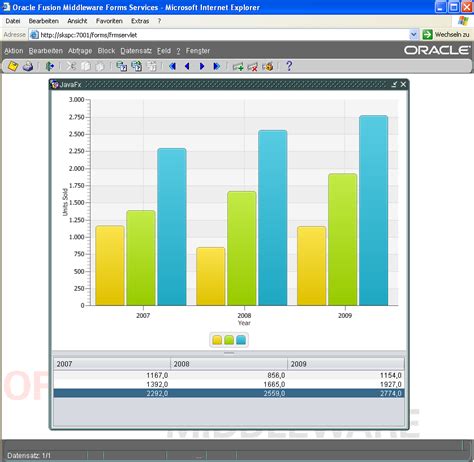Click the split pane divider handle

229,353
